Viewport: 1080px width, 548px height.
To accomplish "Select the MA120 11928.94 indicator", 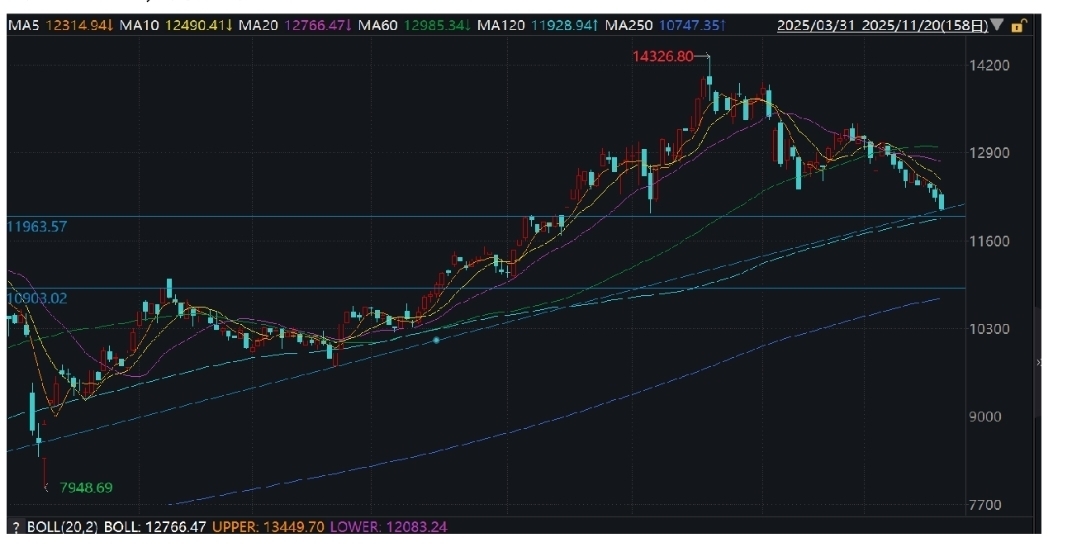I will 537,25.
